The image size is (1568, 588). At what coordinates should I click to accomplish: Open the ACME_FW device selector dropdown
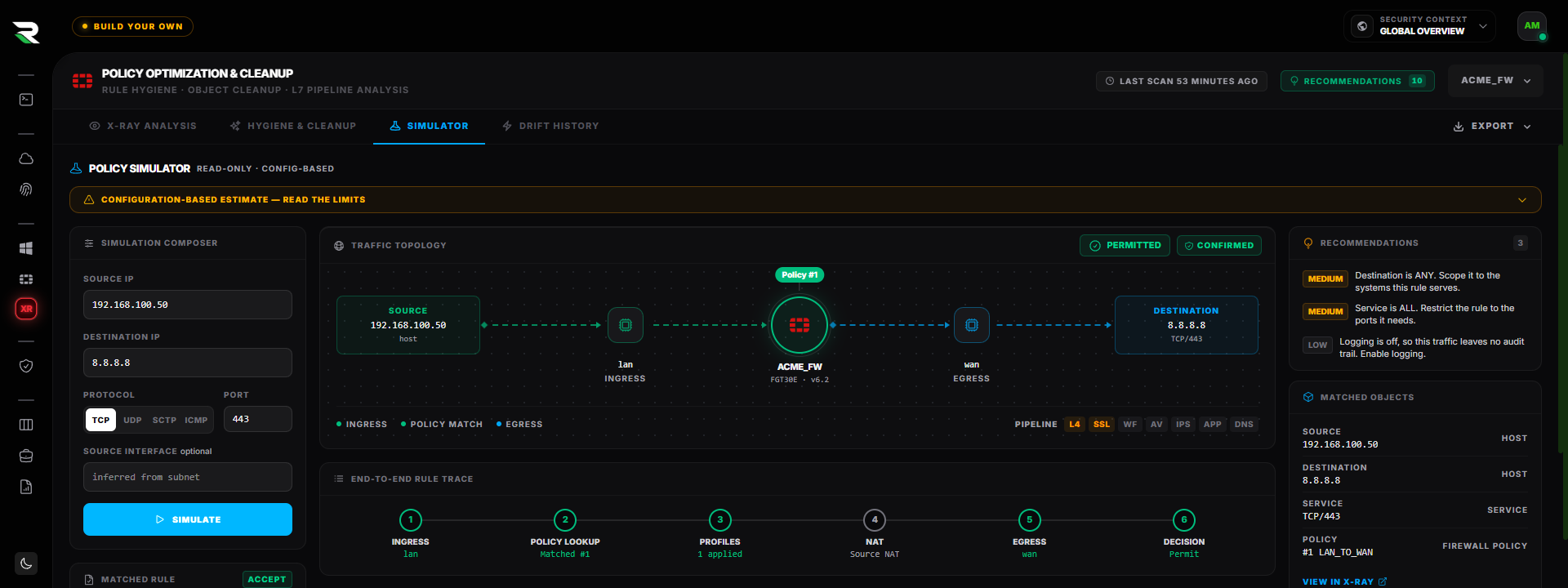(1495, 81)
